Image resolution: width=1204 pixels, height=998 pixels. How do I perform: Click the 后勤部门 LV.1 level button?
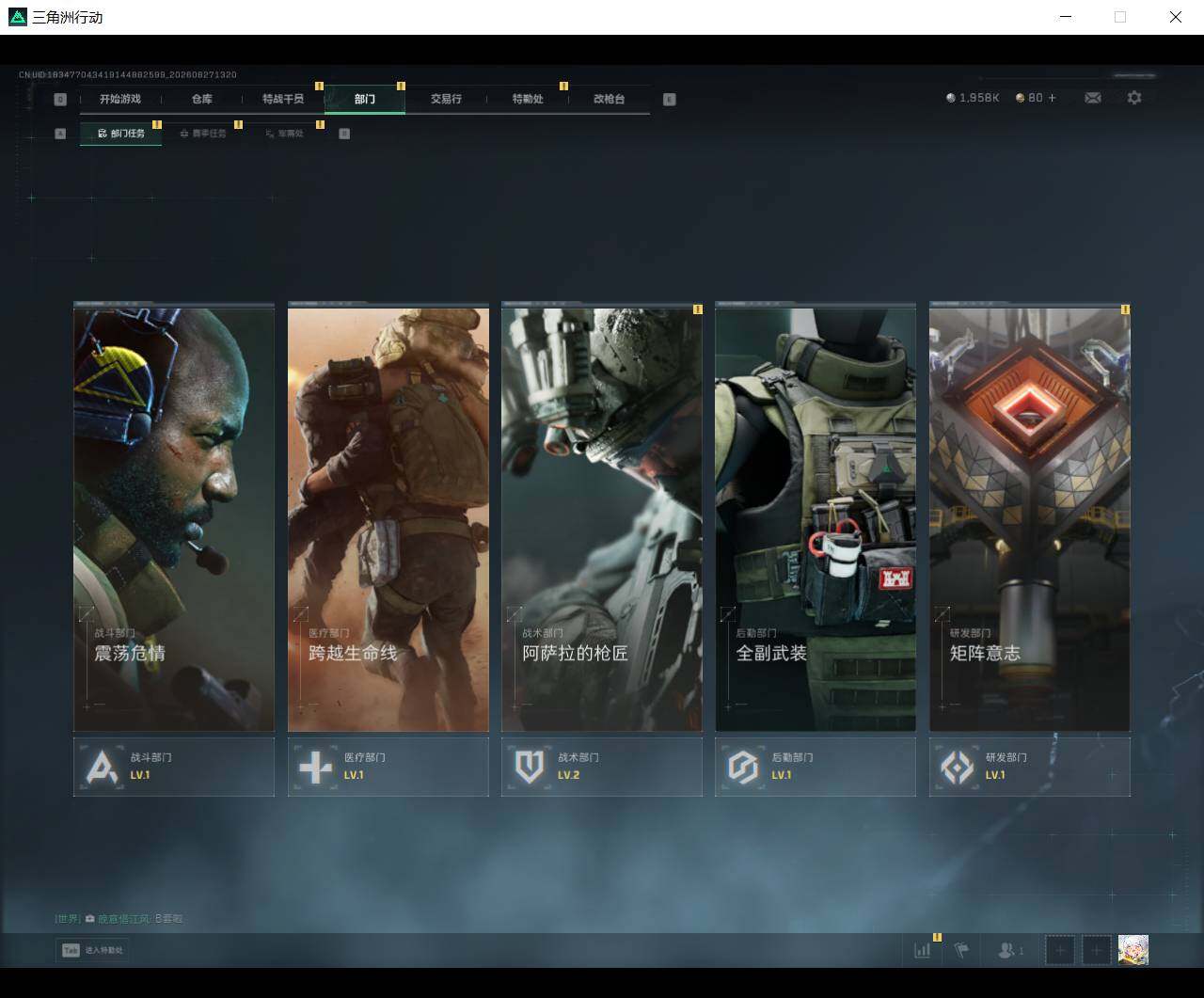click(x=816, y=767)
